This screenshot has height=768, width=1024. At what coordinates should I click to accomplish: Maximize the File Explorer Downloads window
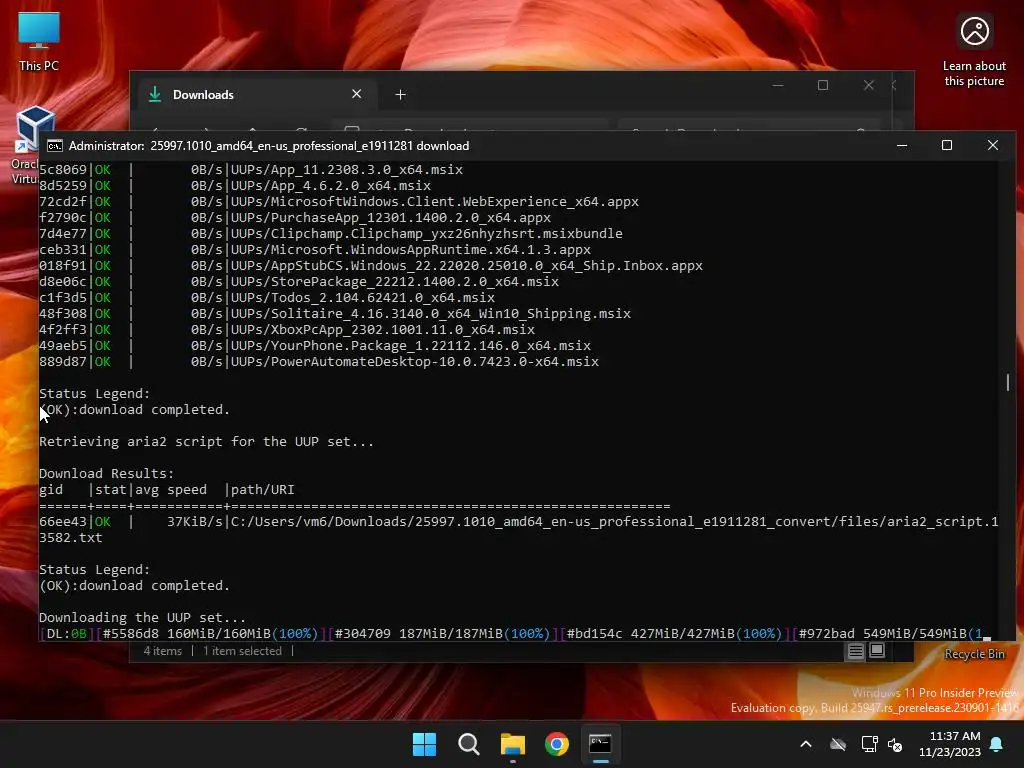(x=823, y=86)
